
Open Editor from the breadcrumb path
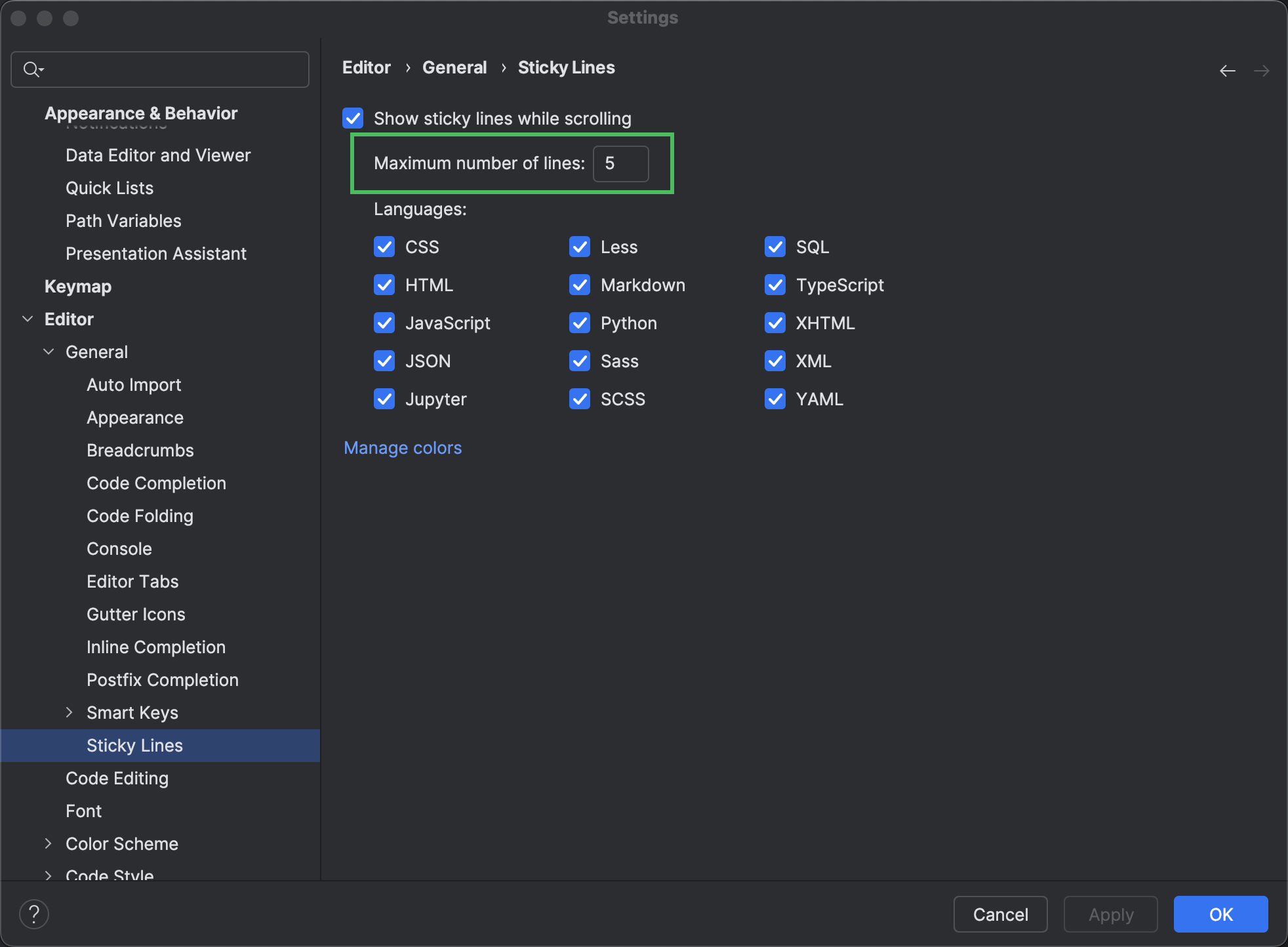click(366, 67)
